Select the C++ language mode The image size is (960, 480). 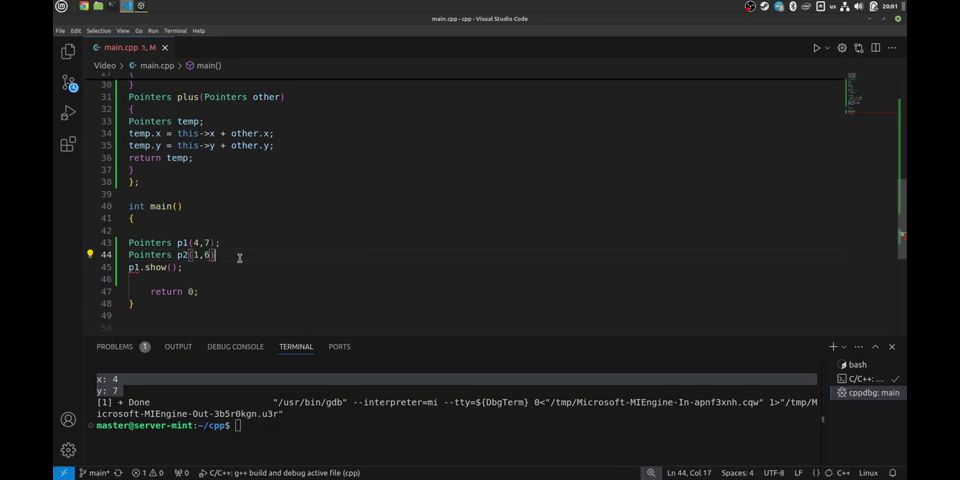[x=843, y=473]
